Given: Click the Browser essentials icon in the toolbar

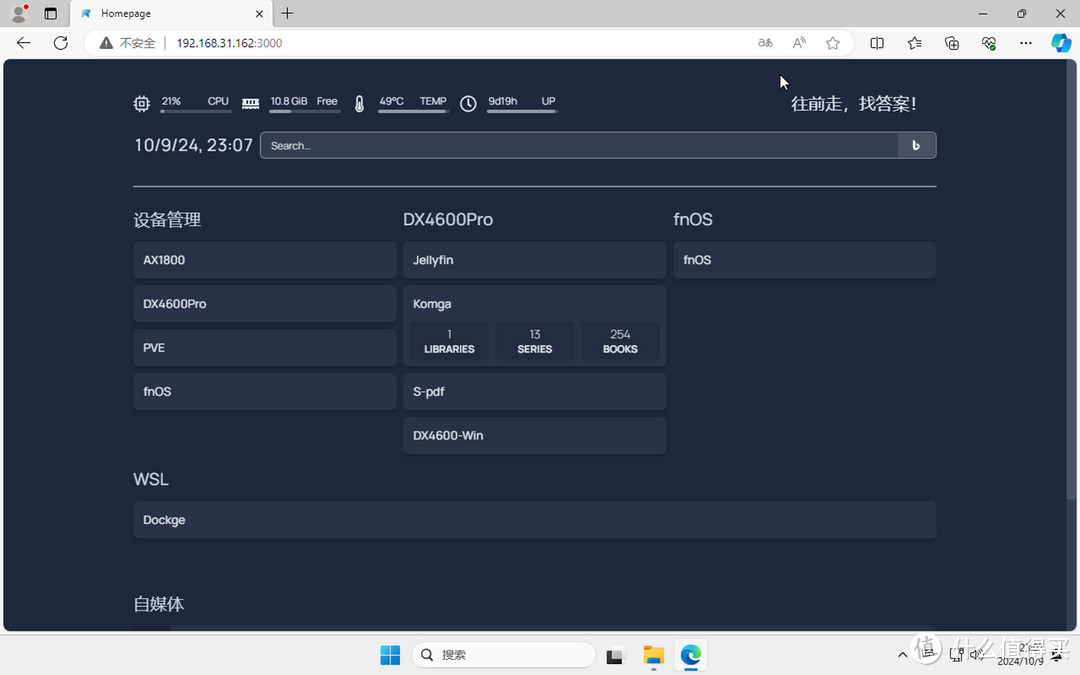Looking at the screenshot, I should point(989,43).
